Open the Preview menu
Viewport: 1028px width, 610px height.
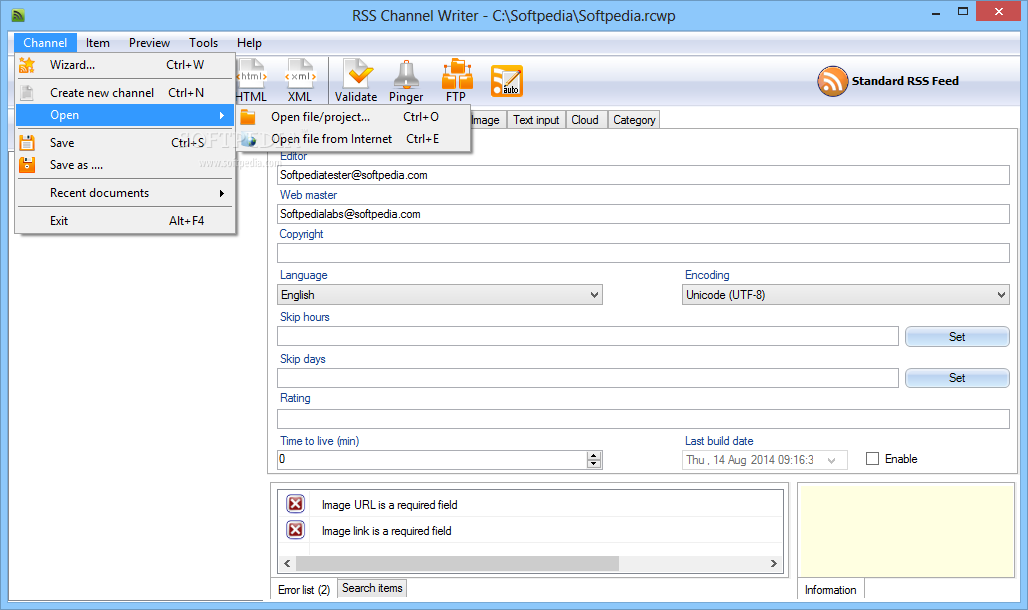[x=149, y=43]
